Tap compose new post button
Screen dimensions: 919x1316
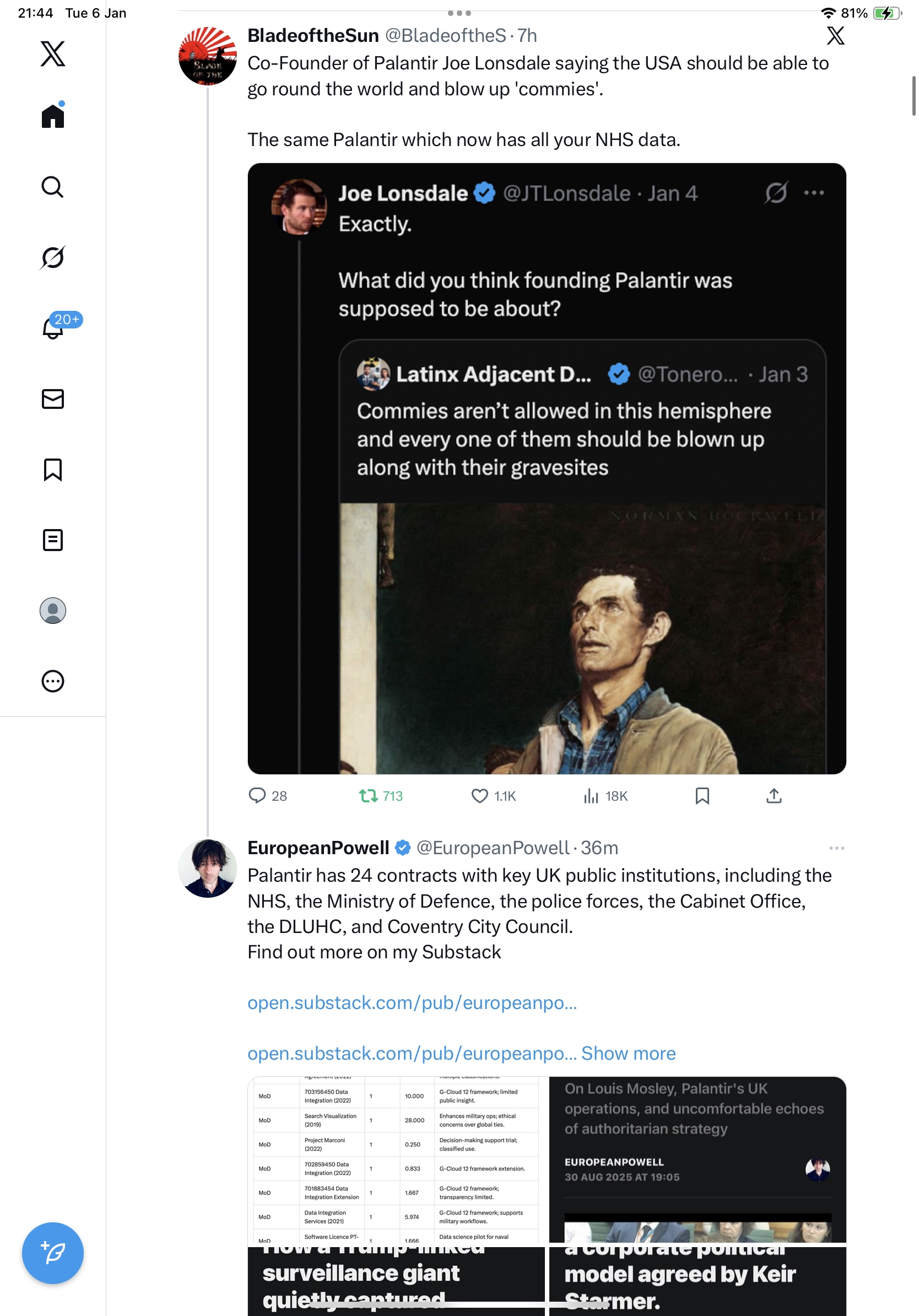click(x=53, y=1253)
